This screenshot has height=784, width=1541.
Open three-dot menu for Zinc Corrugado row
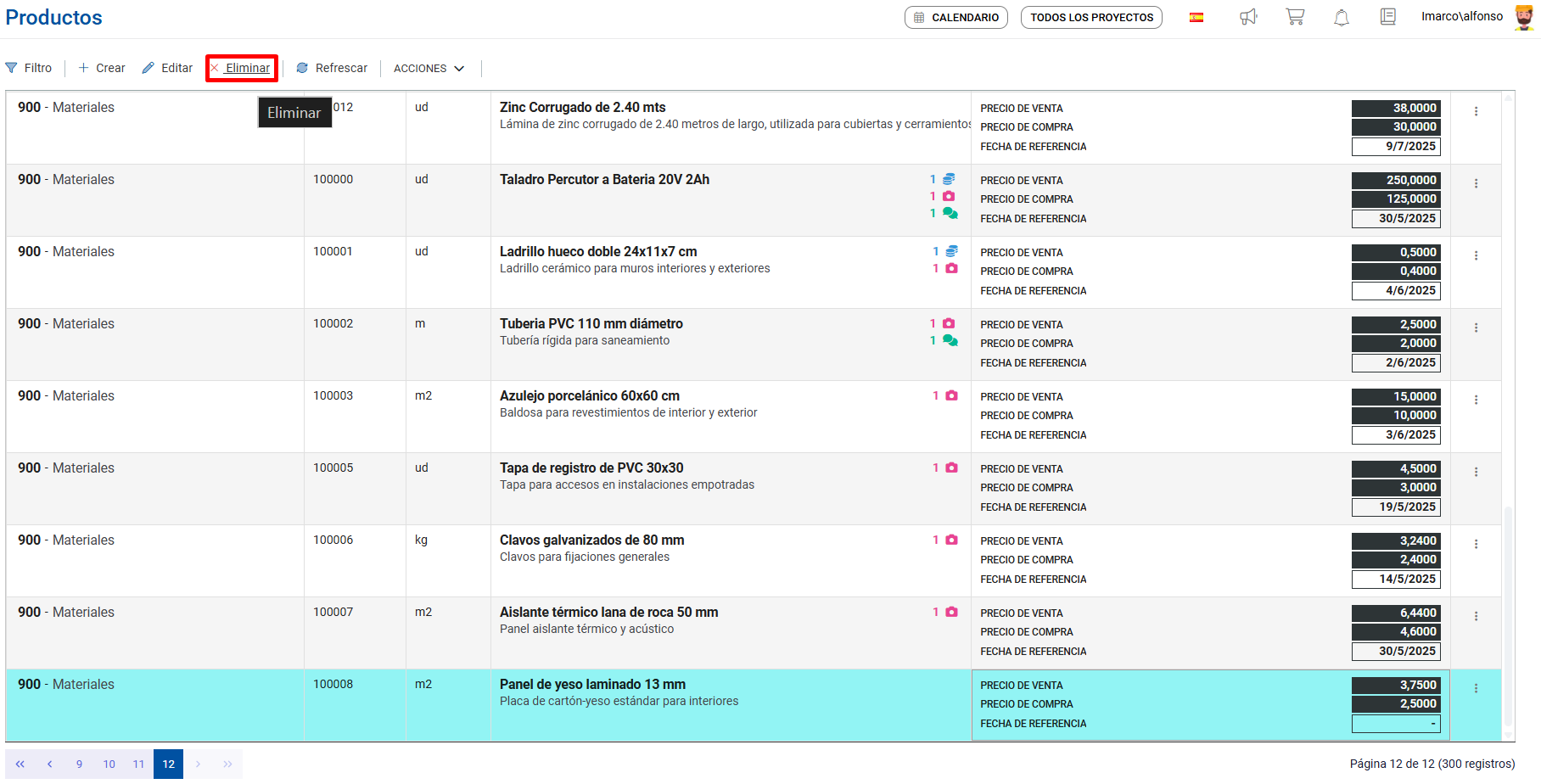tap(1476, 112)
